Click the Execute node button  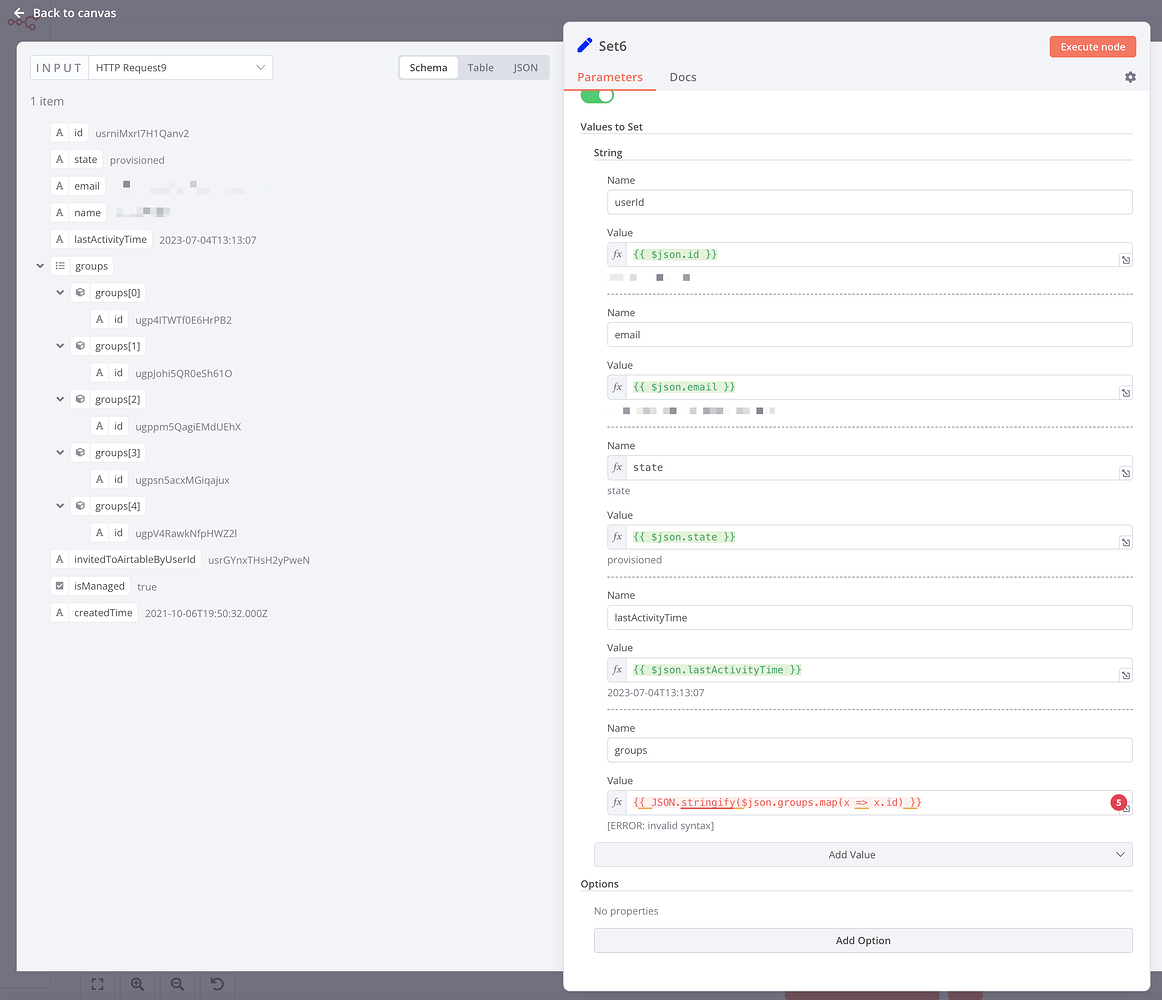pyautogui.click(x=1092, y=47)
